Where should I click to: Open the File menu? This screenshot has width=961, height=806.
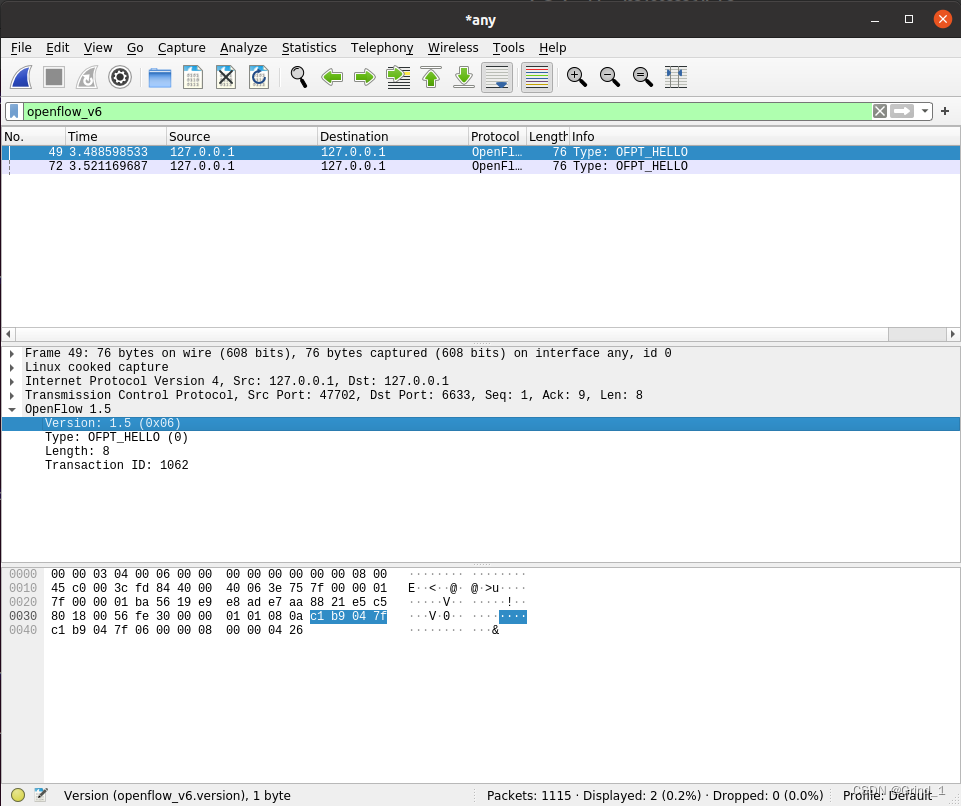[21, 48]
